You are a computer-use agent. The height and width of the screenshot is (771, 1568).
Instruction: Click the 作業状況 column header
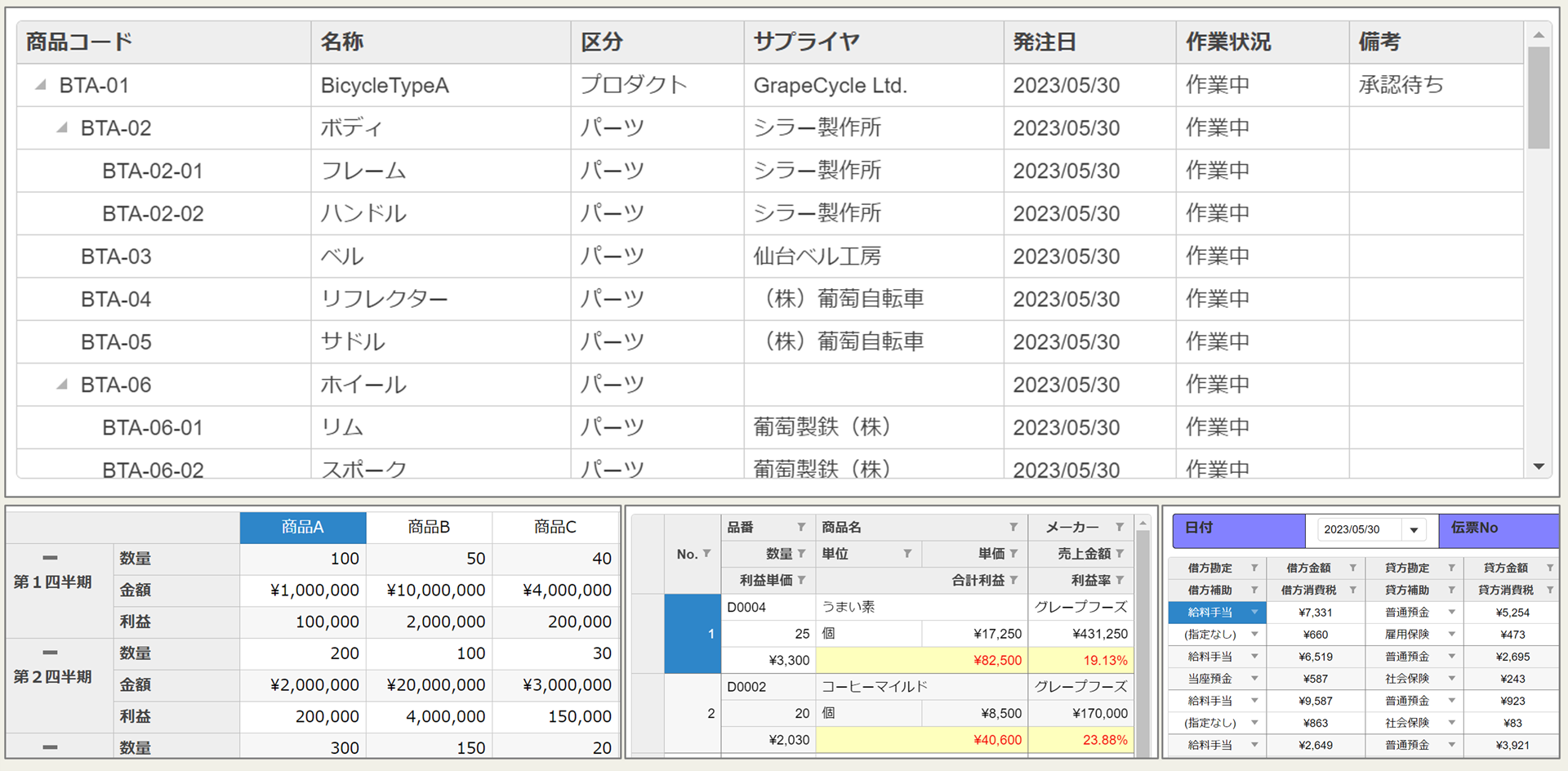coord(1262,42)
